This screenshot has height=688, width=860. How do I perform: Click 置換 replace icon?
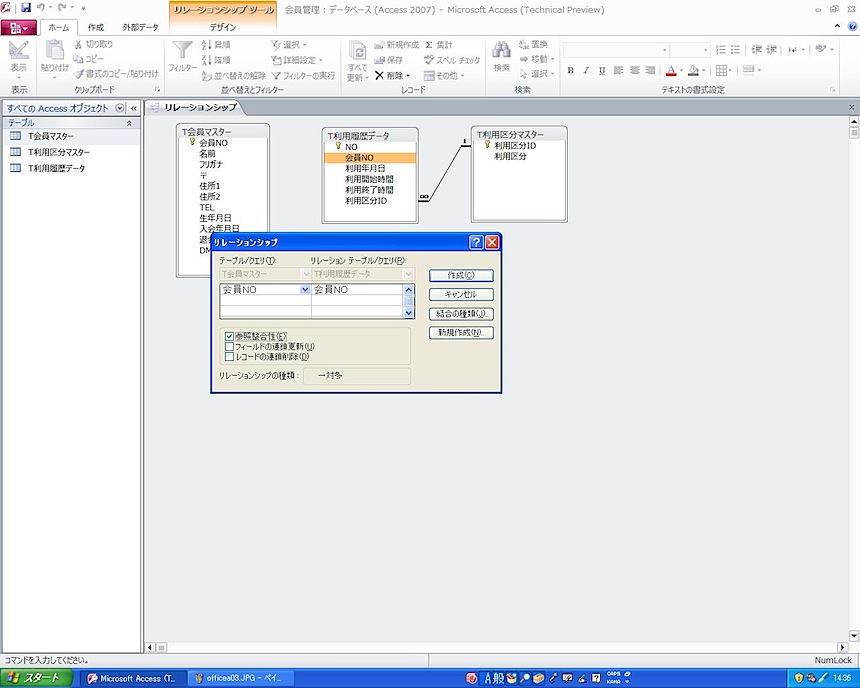[533, 44]
